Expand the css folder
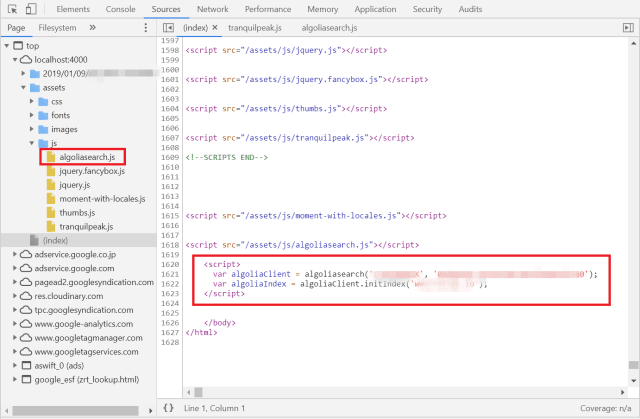This screenshot has width=640, height=419. pyautogui.click(x=31, y=101)
